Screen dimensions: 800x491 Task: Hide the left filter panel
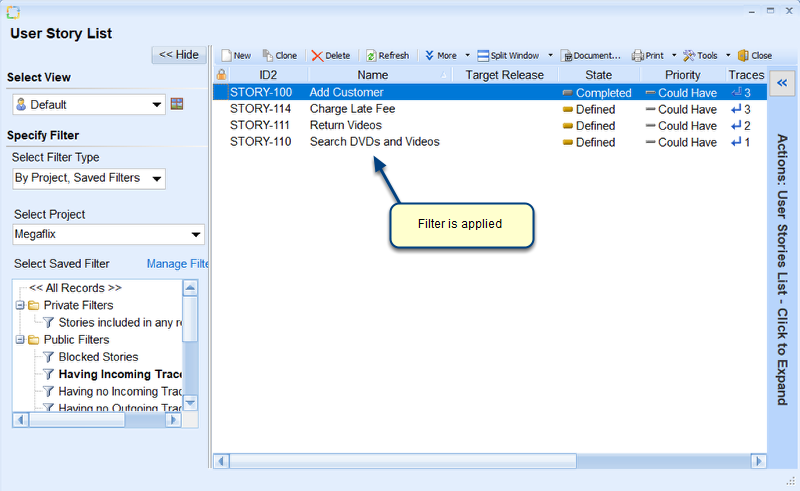click(x=178, y=55)
